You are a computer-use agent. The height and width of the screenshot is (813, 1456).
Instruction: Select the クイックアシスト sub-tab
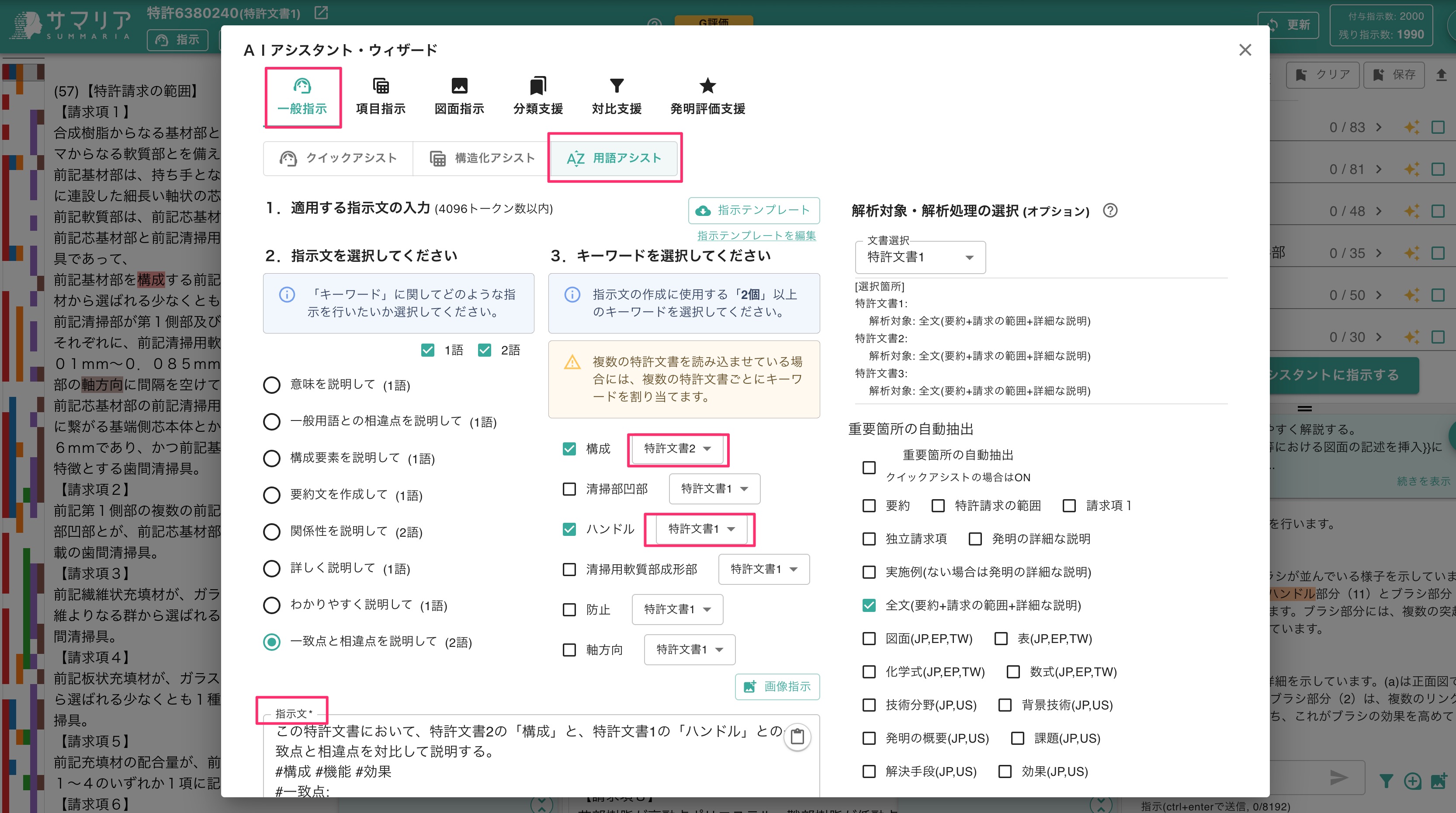[338, 158]
